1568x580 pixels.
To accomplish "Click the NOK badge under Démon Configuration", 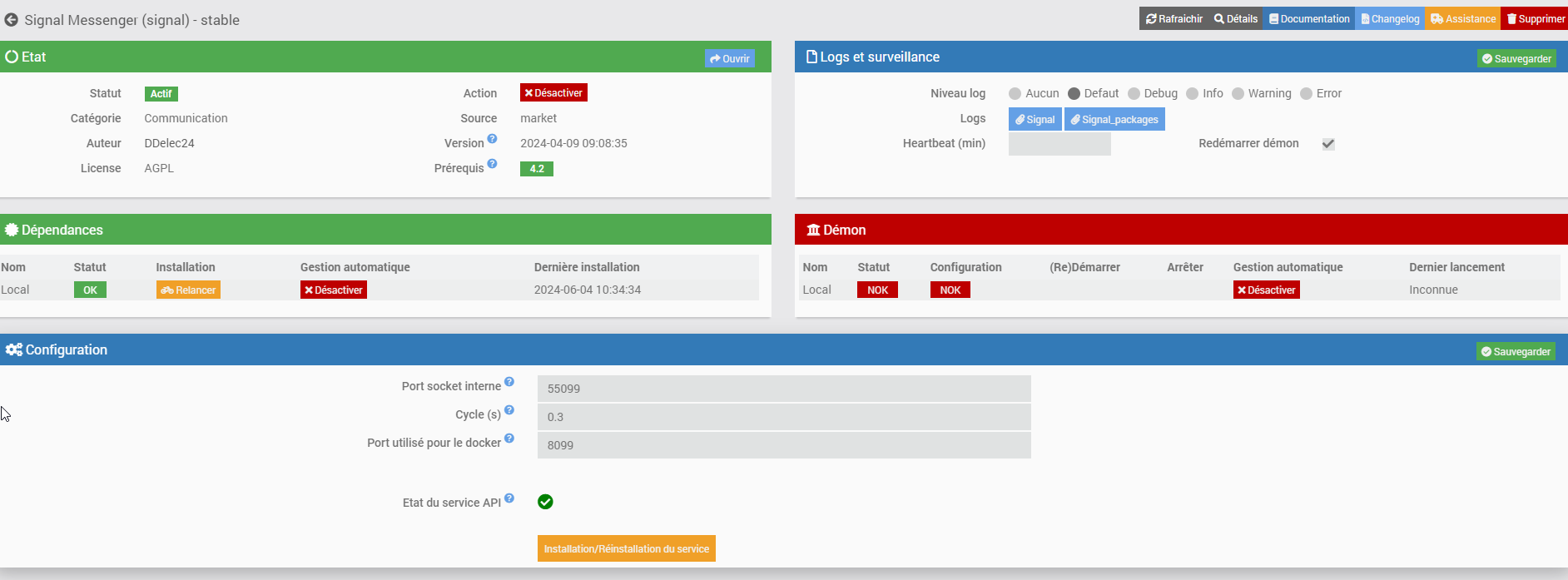I will click(x=950, y=290).
